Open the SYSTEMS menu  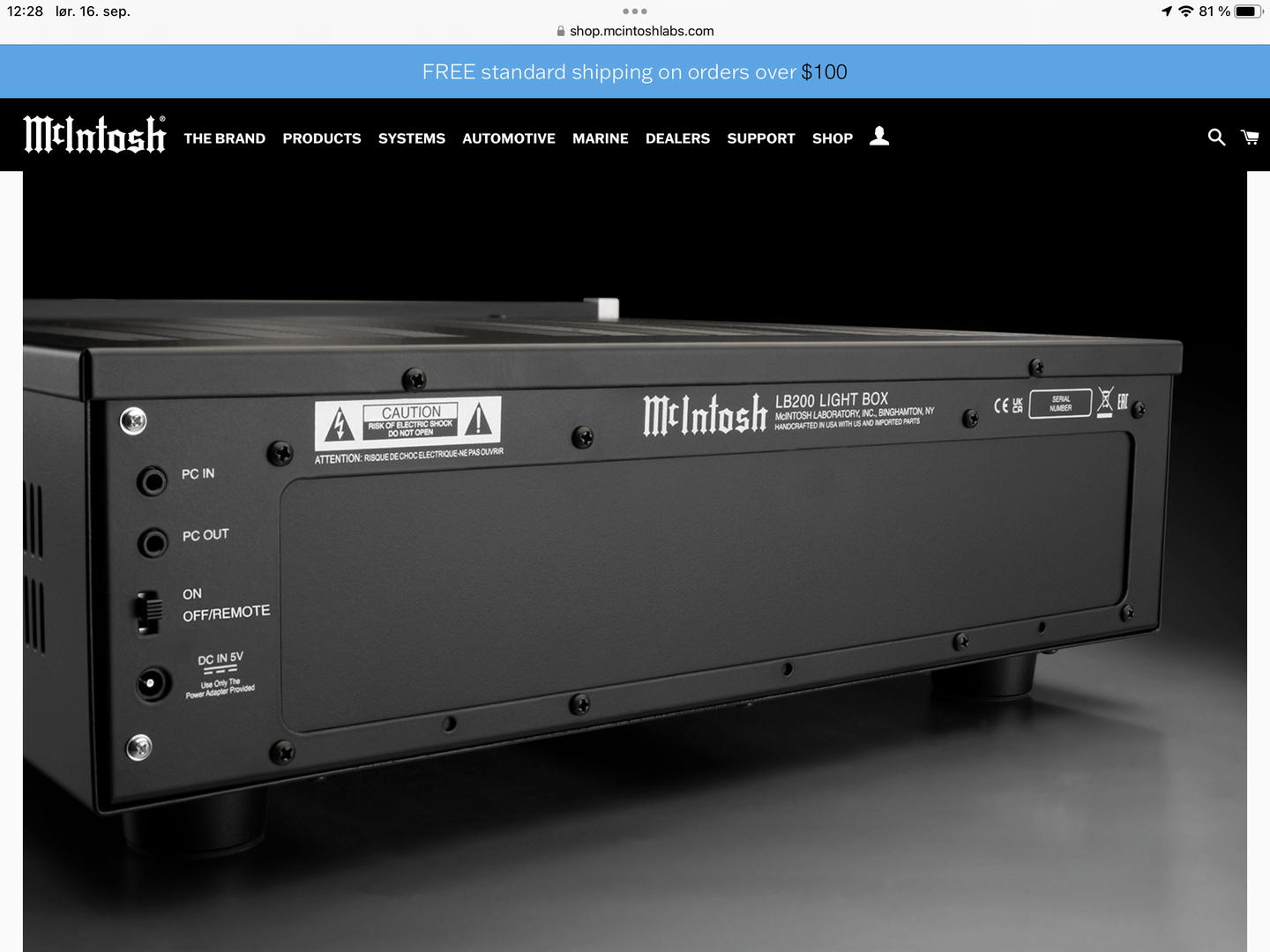pos(412,138)
